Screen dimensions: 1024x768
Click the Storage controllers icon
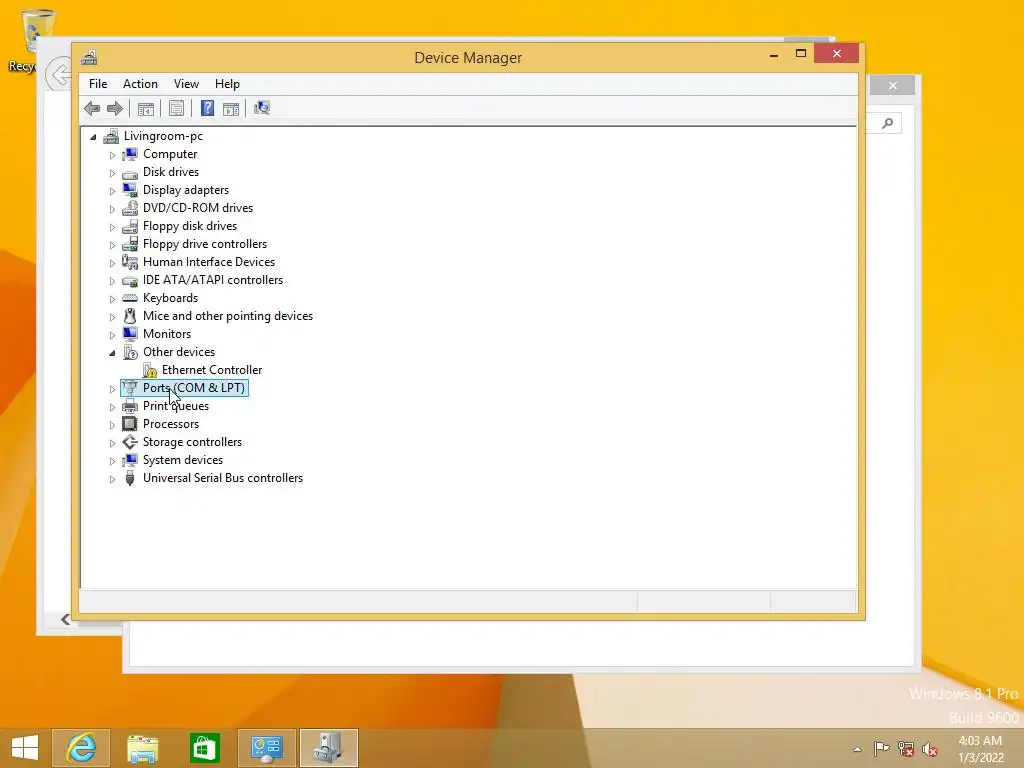(x=130, y=442)
